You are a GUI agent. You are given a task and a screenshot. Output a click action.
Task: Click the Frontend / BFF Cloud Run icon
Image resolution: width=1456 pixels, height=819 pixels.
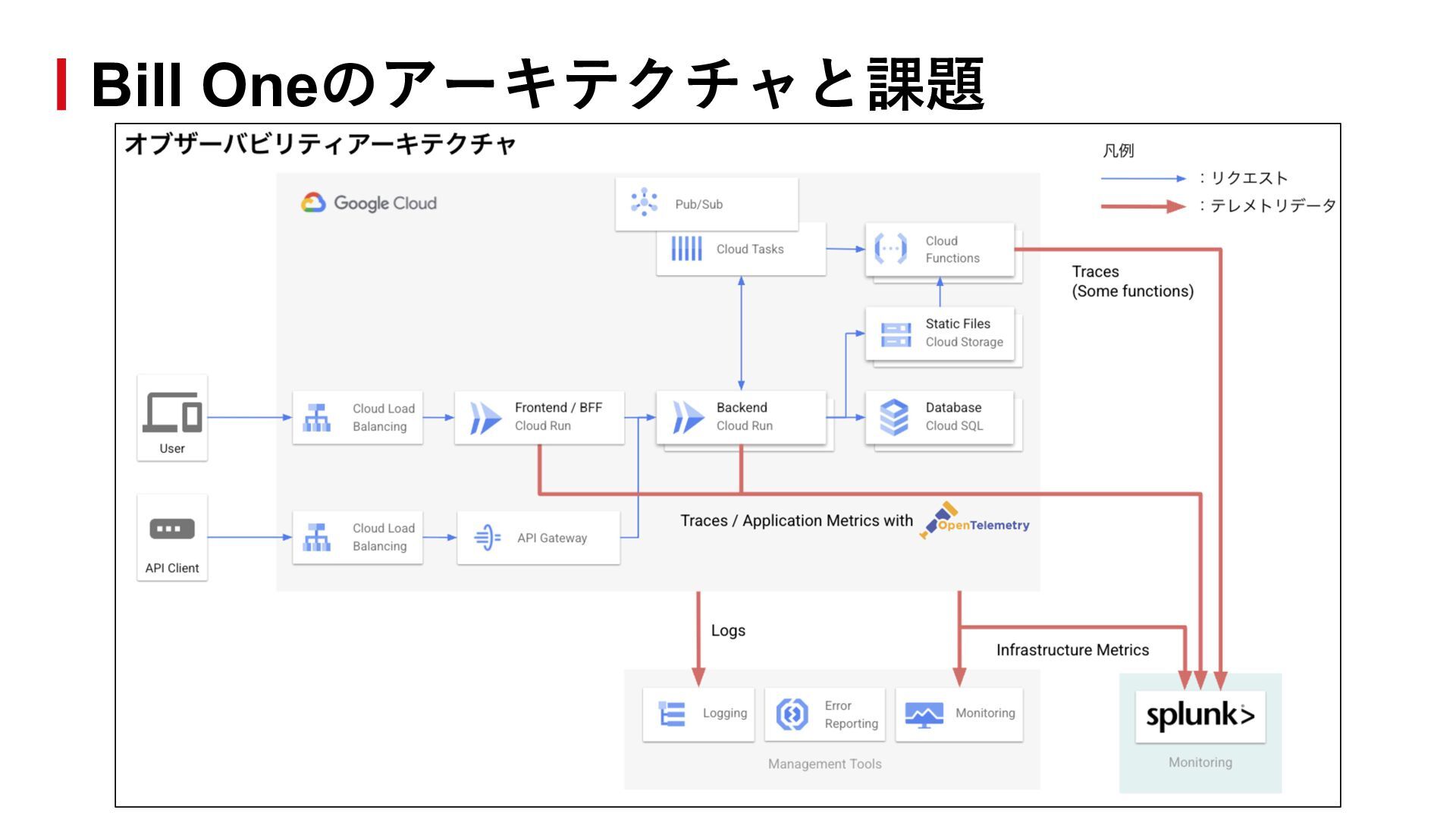point(485,417)
